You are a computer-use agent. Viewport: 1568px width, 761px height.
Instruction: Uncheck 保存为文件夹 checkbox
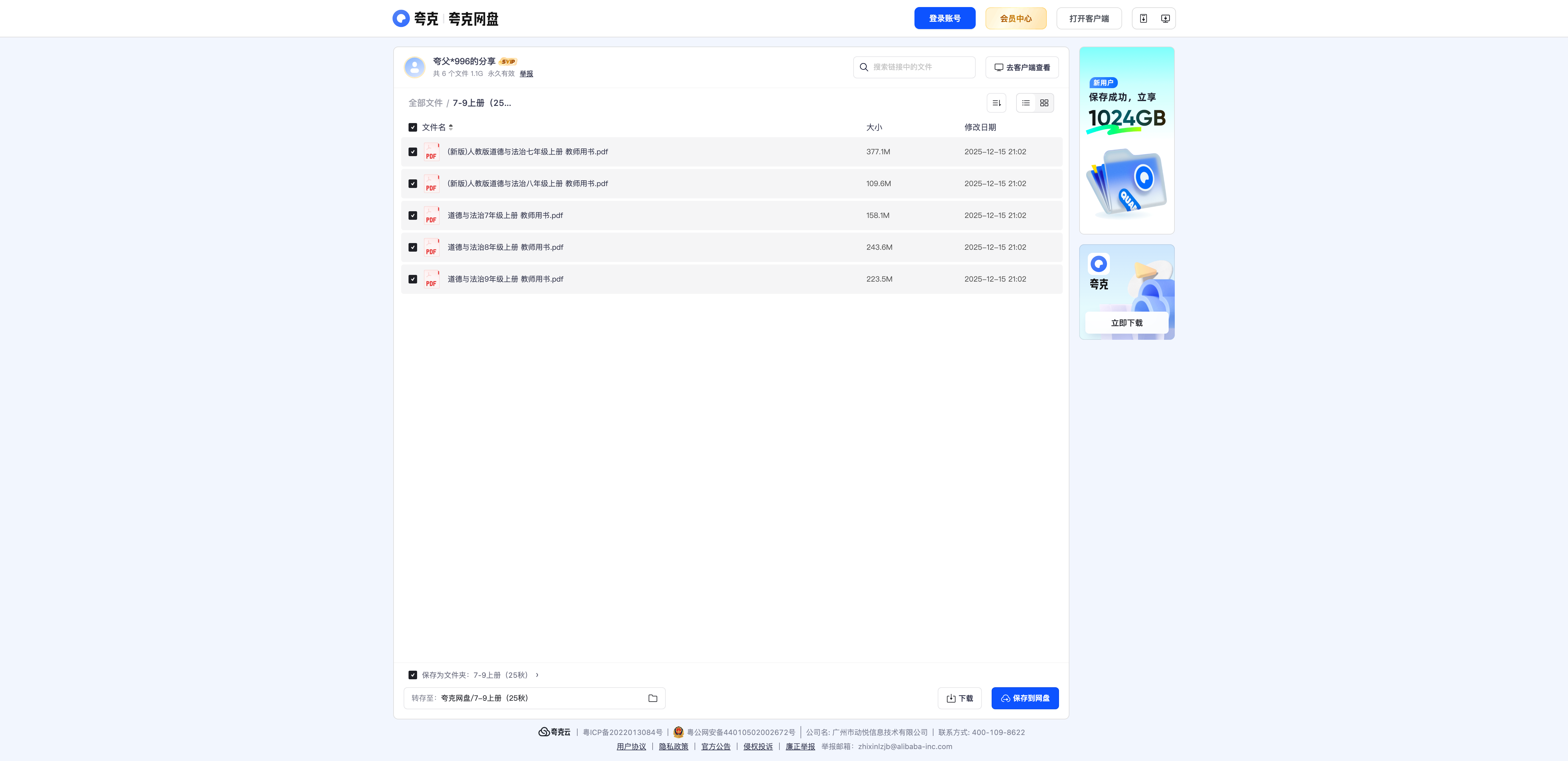click(x=413, y=675)
